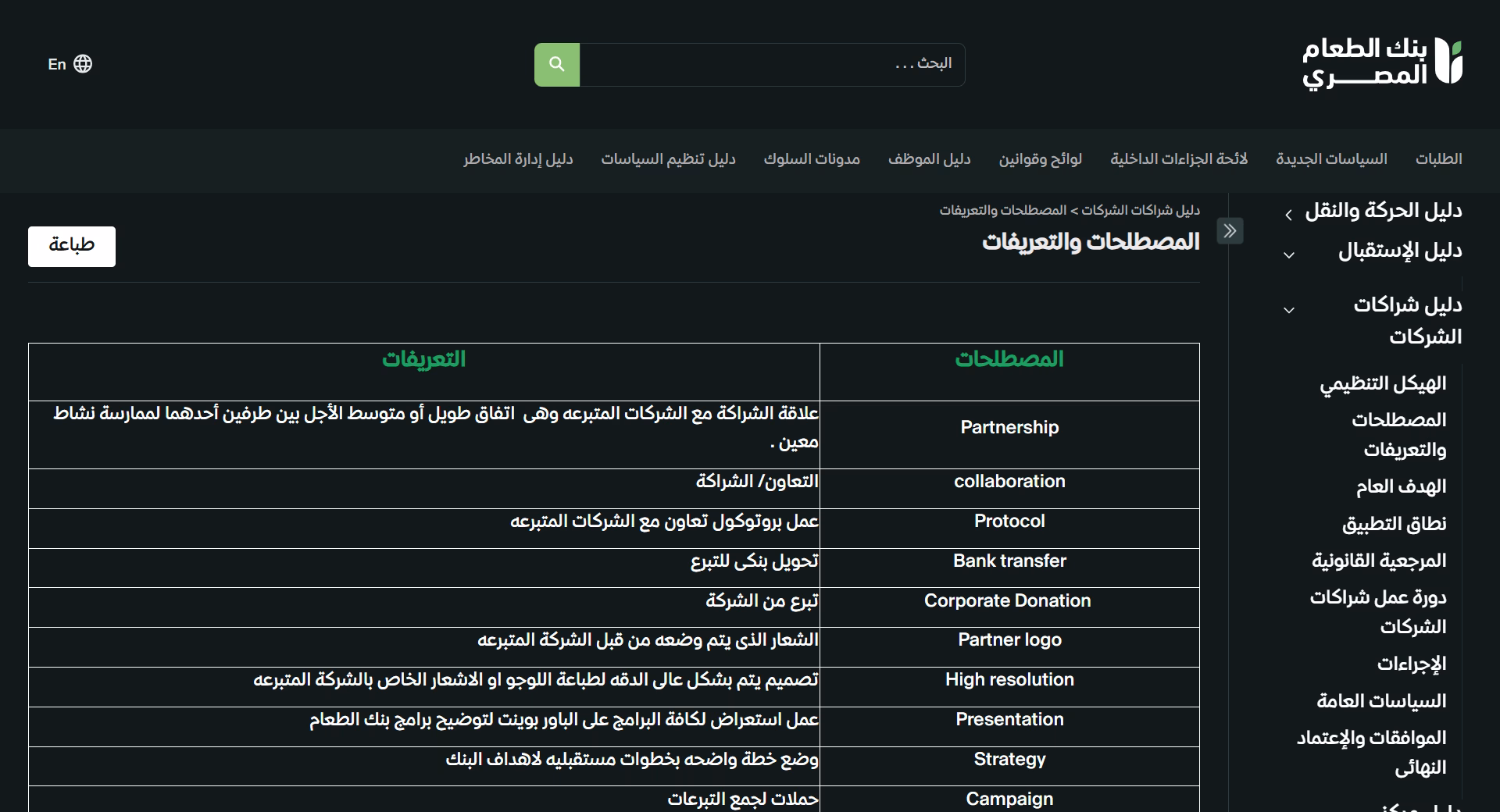Click the green search magnifier button
The height and width of the screenshot is (812, 1500).
pyautogui.click(x=557, y=65)
